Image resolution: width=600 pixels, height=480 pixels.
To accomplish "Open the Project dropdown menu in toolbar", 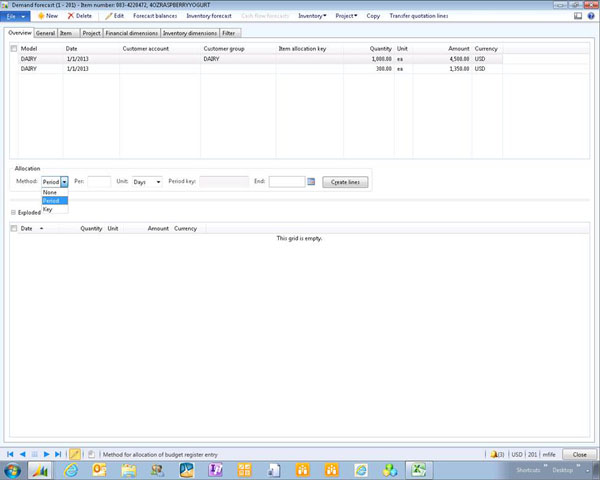I will [346, 16].
